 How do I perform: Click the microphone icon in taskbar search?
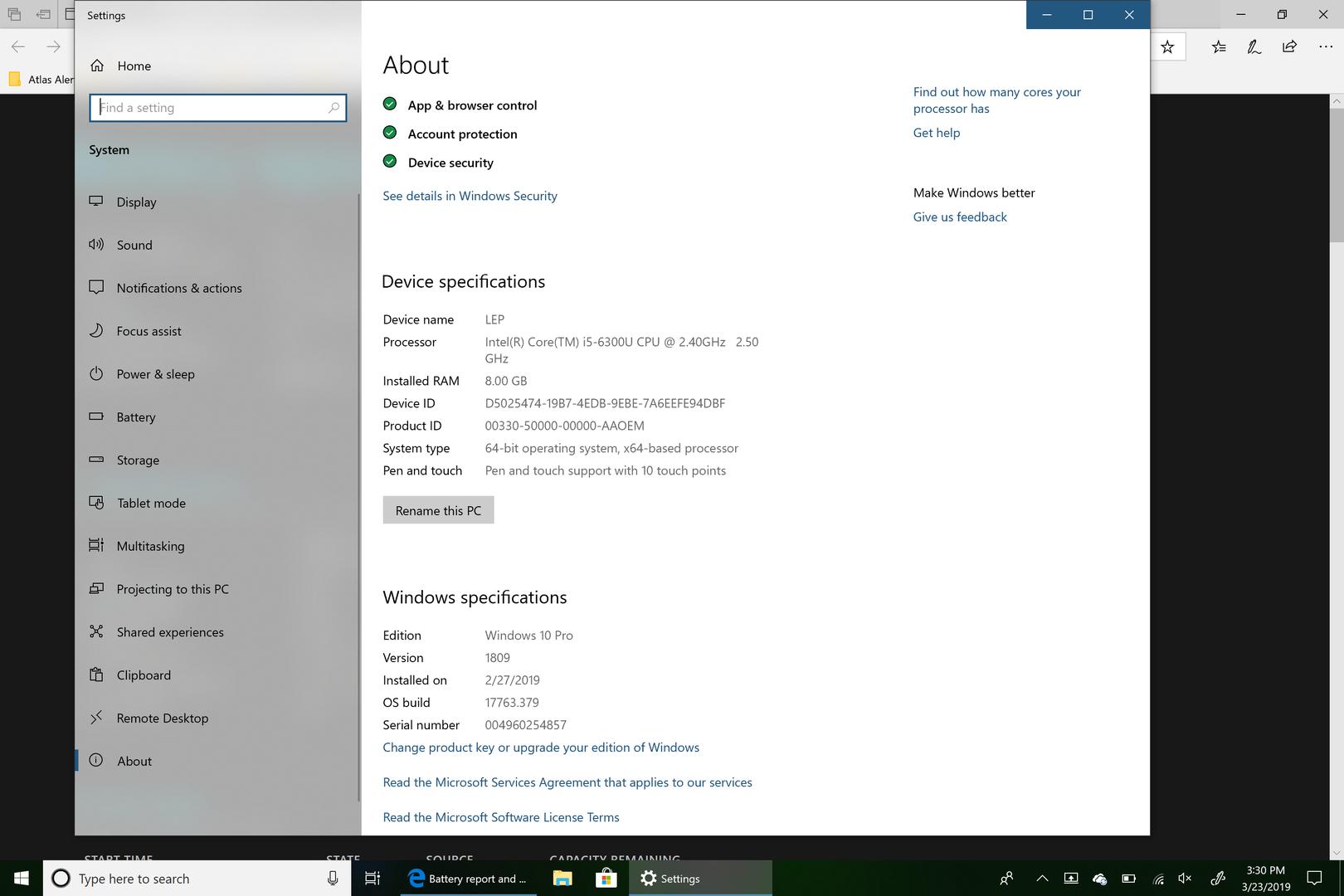point(333,879)
